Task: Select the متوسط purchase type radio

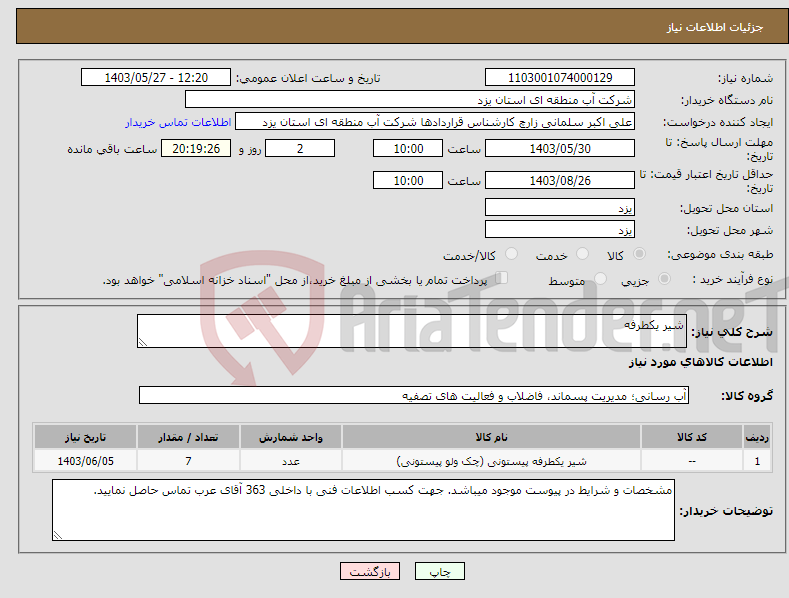Action: tap(600, 278)
